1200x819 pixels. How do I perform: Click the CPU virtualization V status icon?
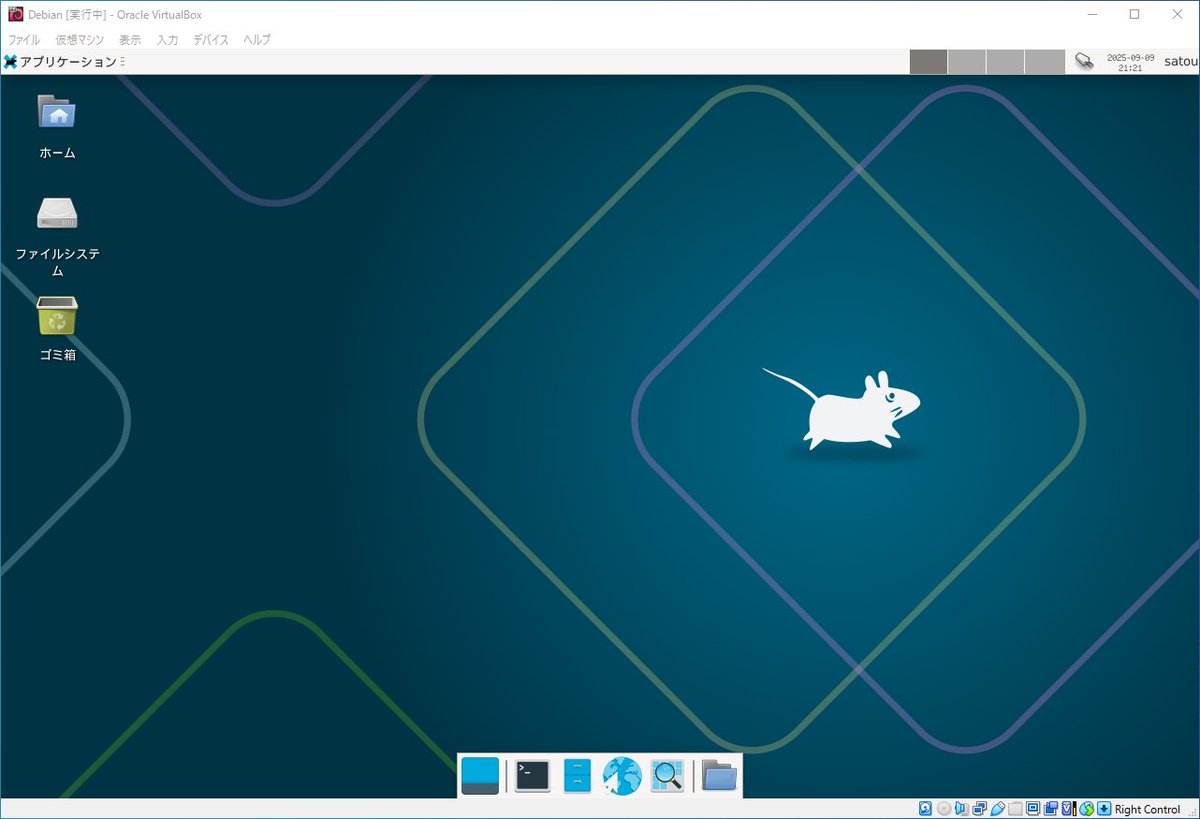coord(1068,809)
